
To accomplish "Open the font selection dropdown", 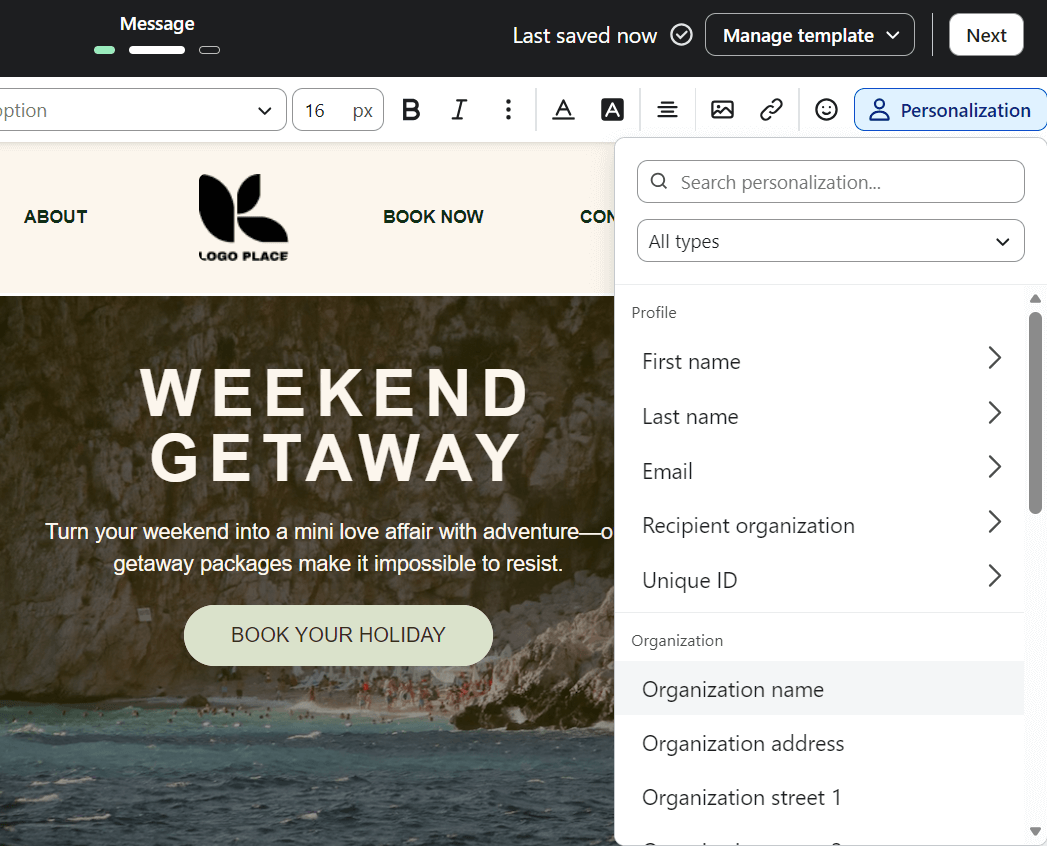I will point(140,110).
